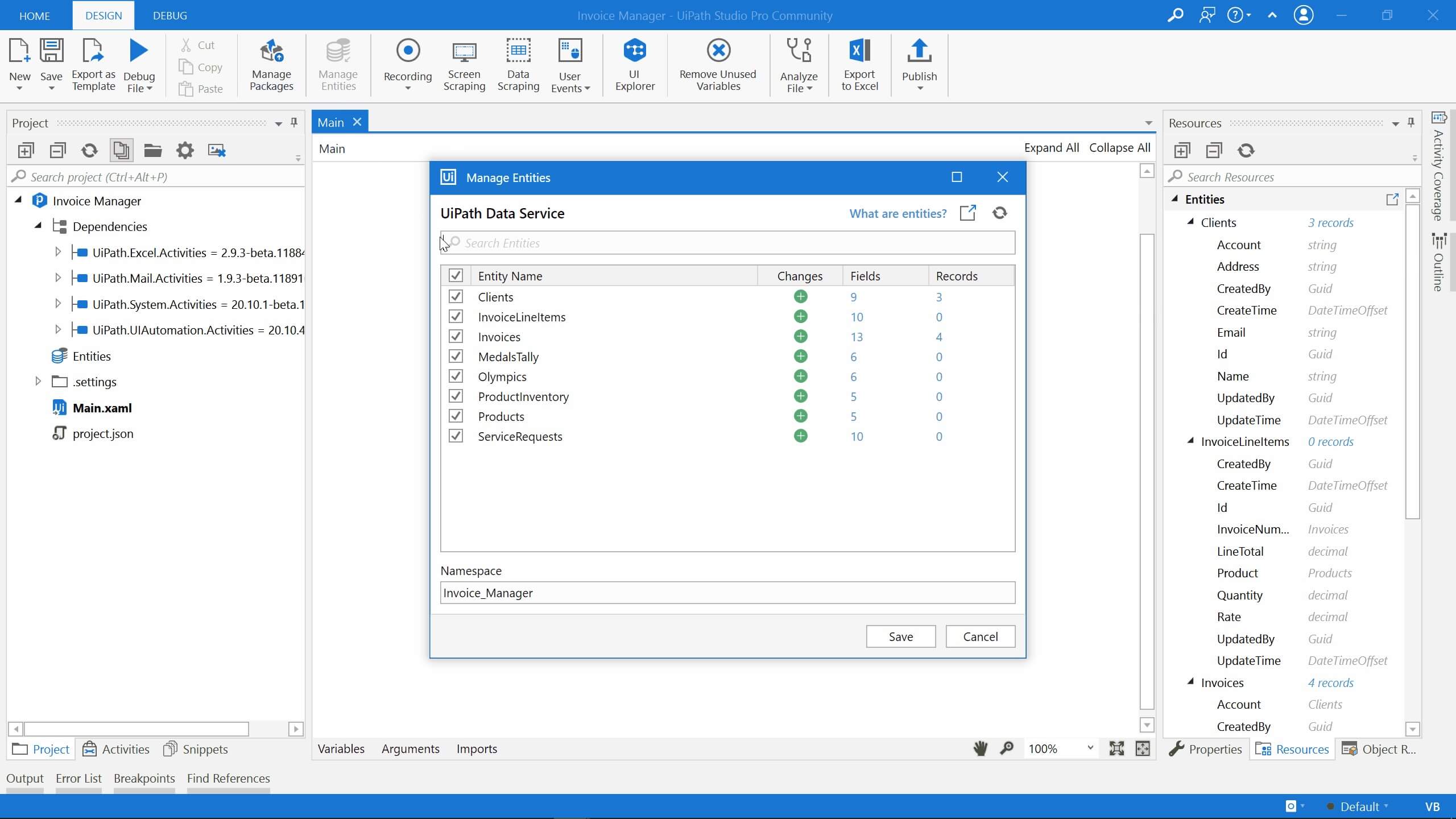
Task: Click the Save icon in ribbon
Action: (x=51, y=51)
